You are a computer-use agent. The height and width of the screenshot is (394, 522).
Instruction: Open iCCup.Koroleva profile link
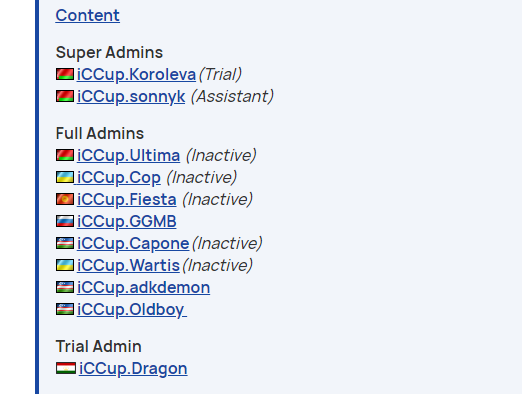click(x=136, y=74)
